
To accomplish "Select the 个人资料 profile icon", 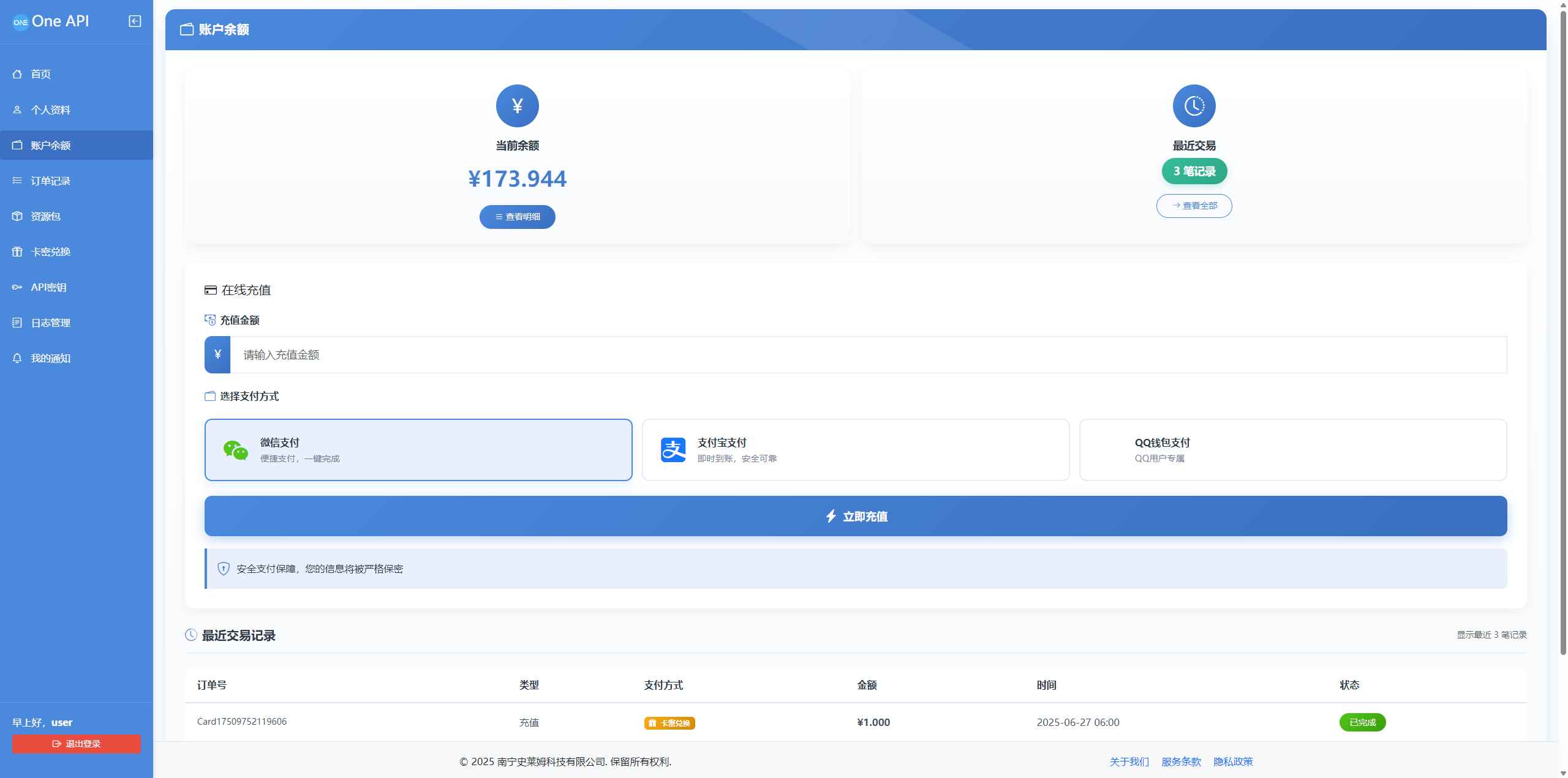I will tap(17, 109).
